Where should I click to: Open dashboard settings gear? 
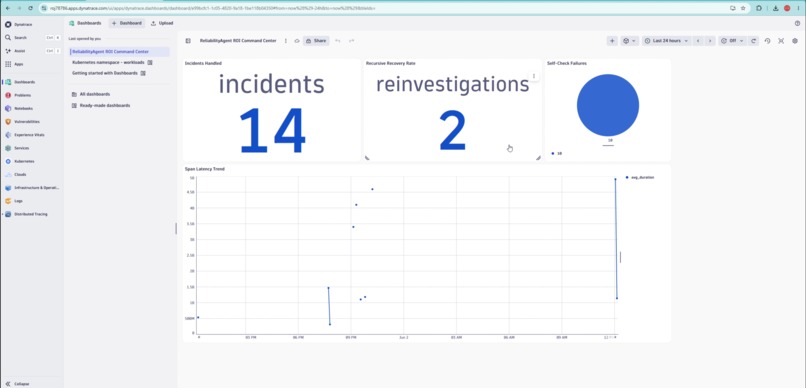[795, 41]
